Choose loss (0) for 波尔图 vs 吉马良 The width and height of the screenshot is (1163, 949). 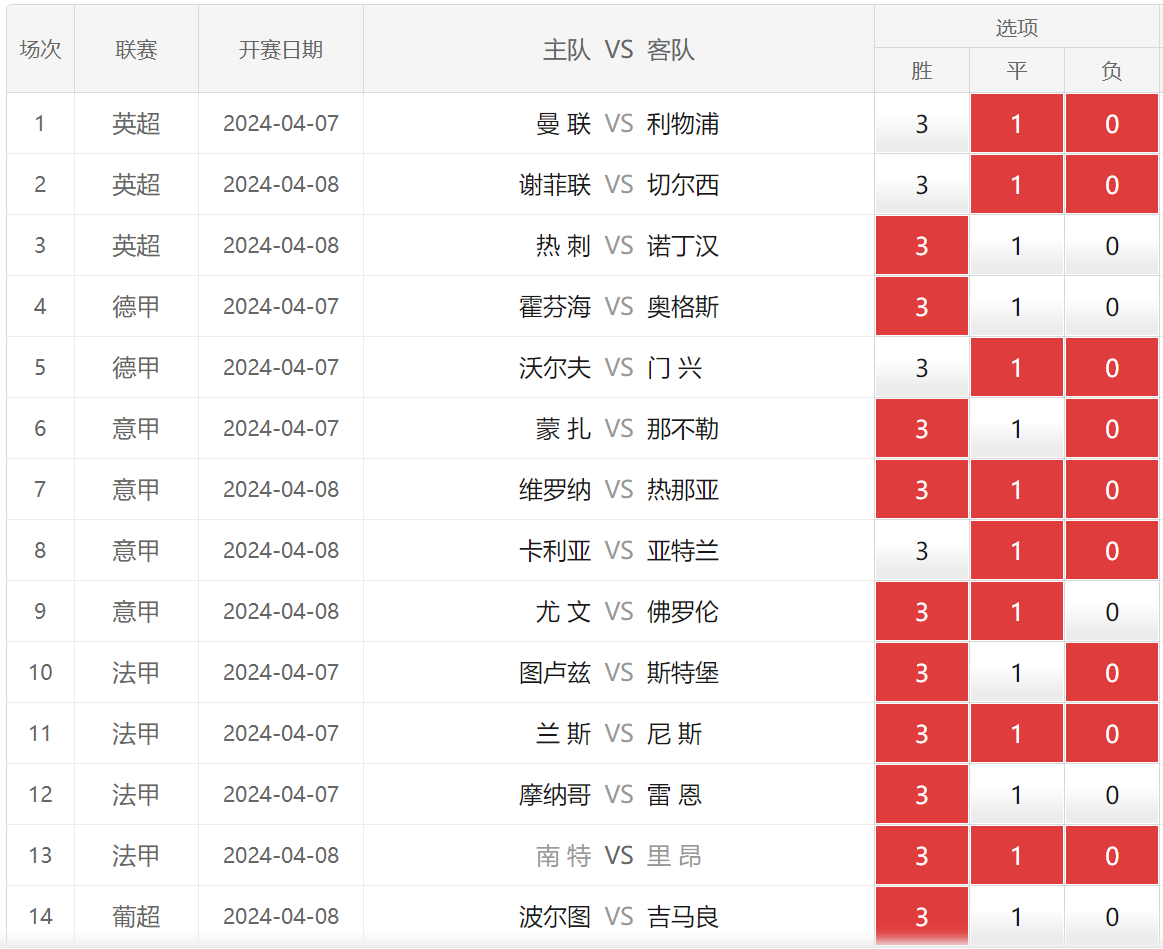(1111, 916)
